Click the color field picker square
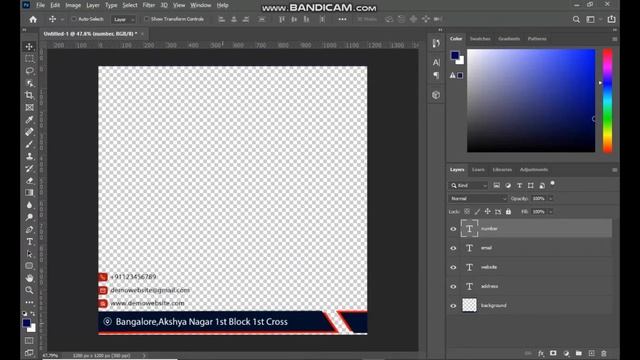 [x=531, y=101]
